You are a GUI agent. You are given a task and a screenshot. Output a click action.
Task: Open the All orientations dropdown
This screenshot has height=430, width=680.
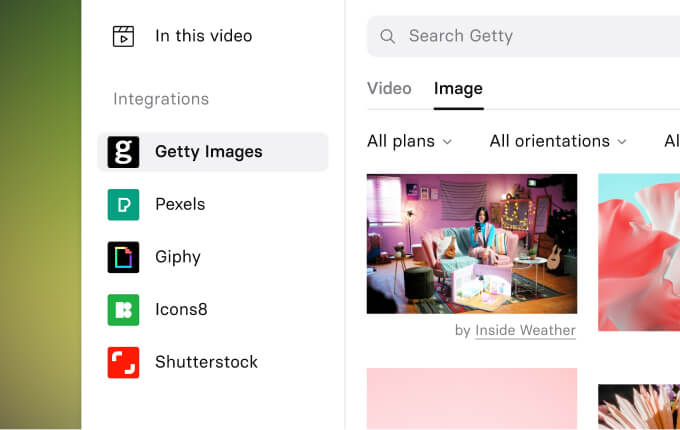[x=558, y=141]
